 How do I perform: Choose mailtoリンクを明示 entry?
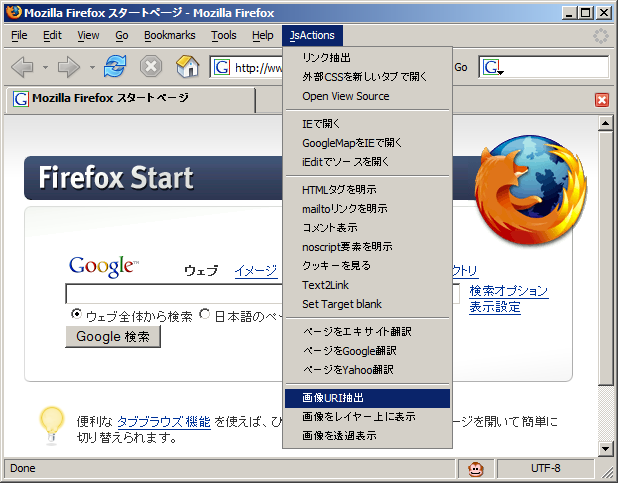367,209
